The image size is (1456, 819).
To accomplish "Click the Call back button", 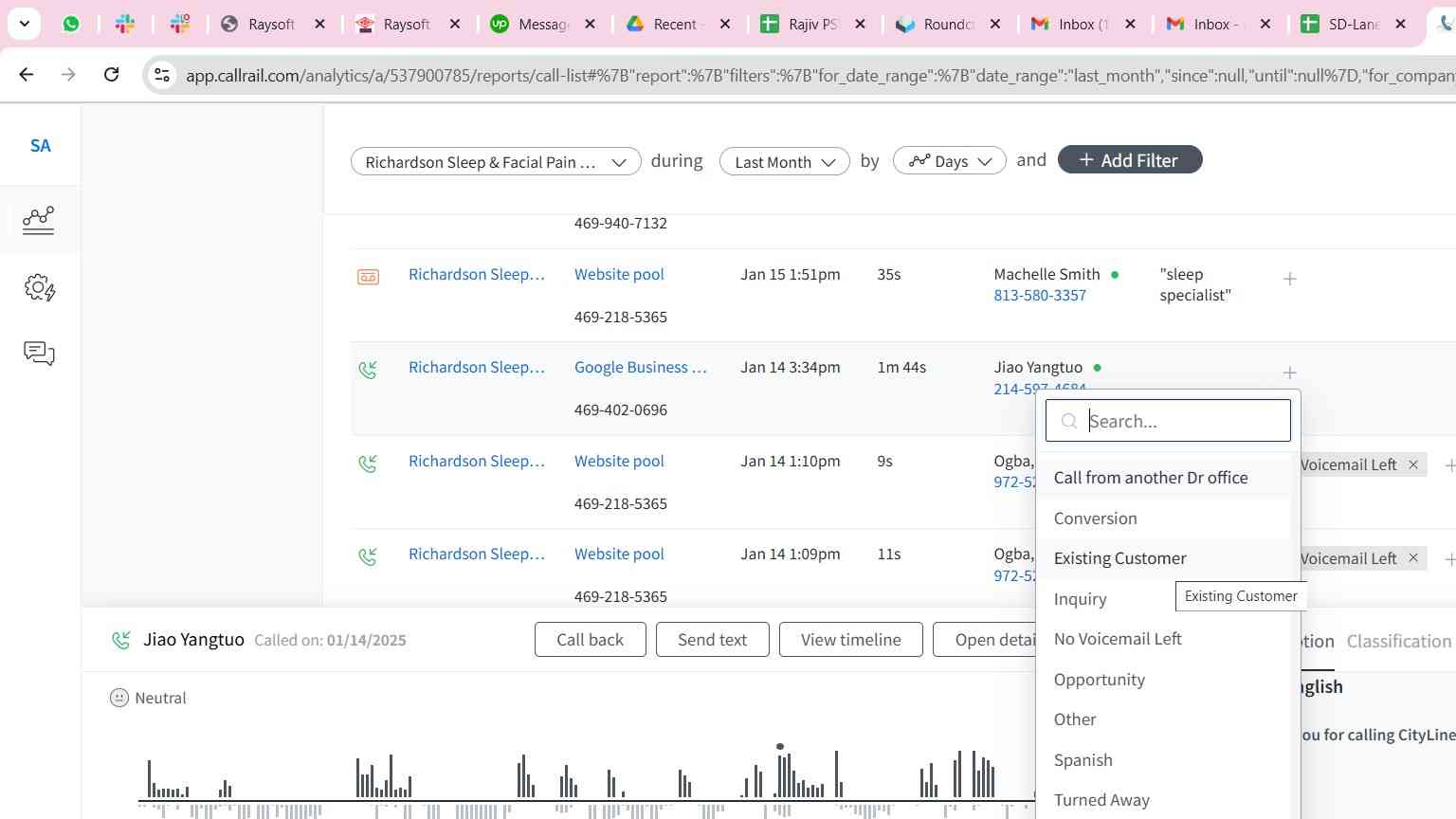I will click(x=591, y=640).
